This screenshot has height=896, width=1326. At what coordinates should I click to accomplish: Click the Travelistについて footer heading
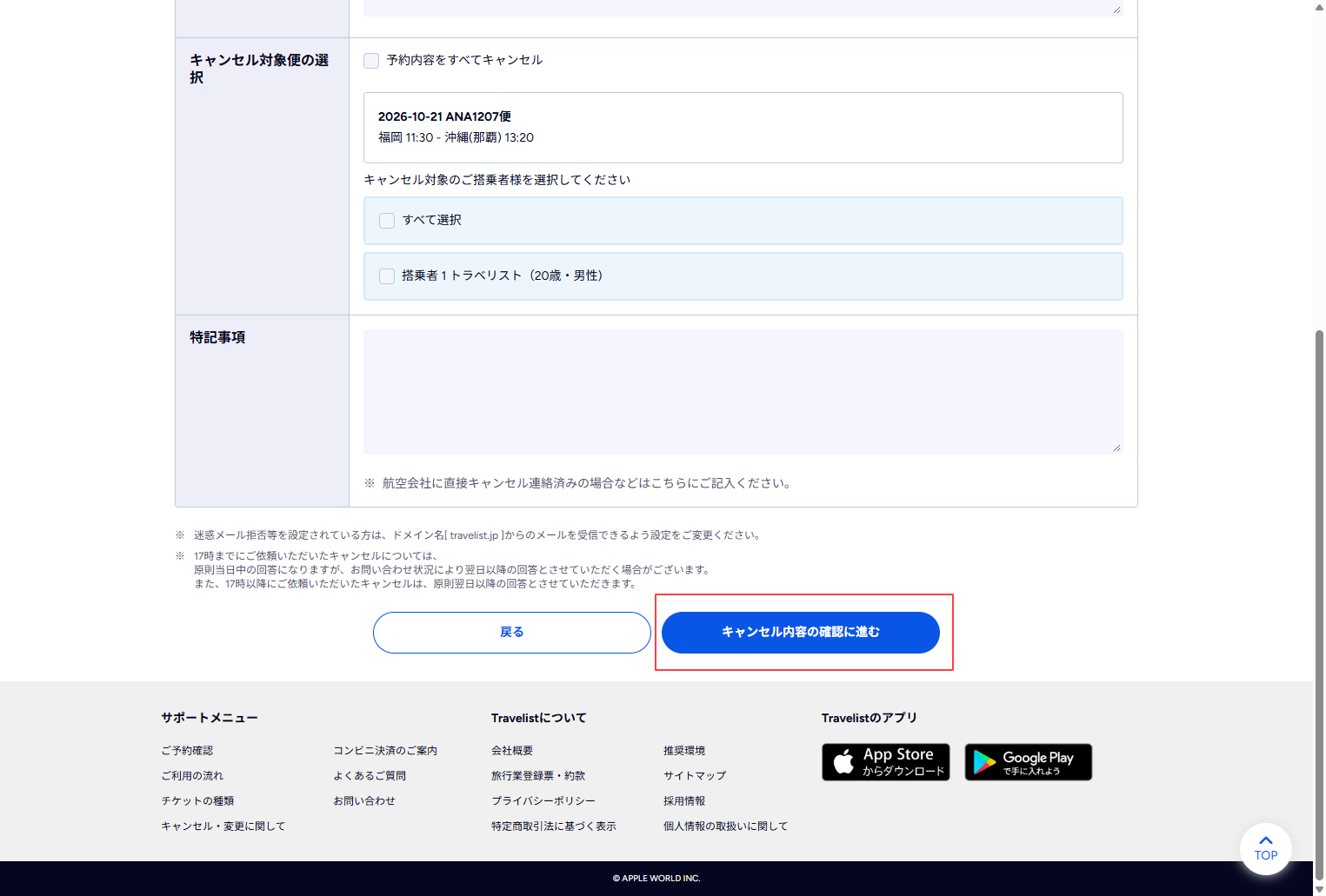coord(539,719)
